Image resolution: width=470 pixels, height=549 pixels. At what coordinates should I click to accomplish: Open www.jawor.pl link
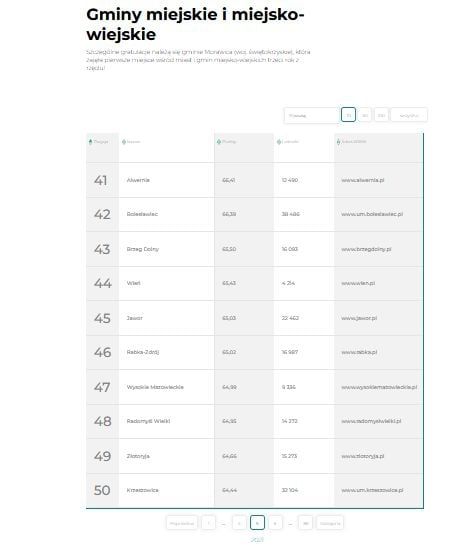359,318
